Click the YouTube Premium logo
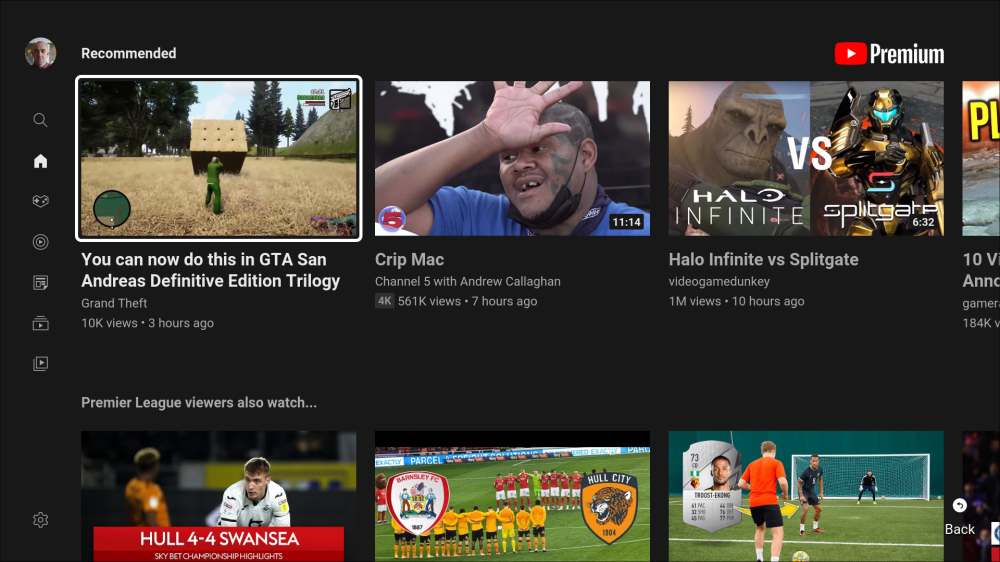This screenshot has height=562, width=1000. 889,54
